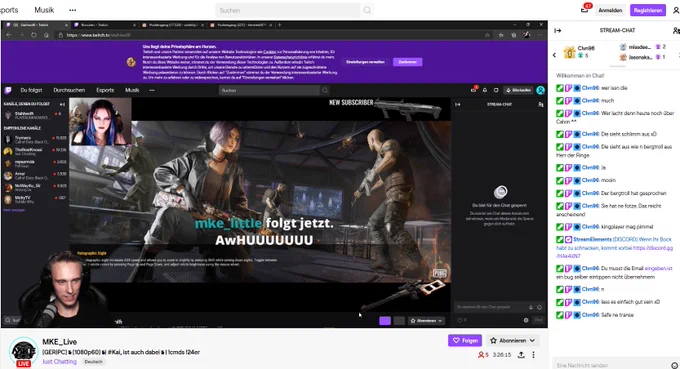Screen dimensions: 680x369
Task: Open the user profile icon at top right
Action: (x=676, y=10)
